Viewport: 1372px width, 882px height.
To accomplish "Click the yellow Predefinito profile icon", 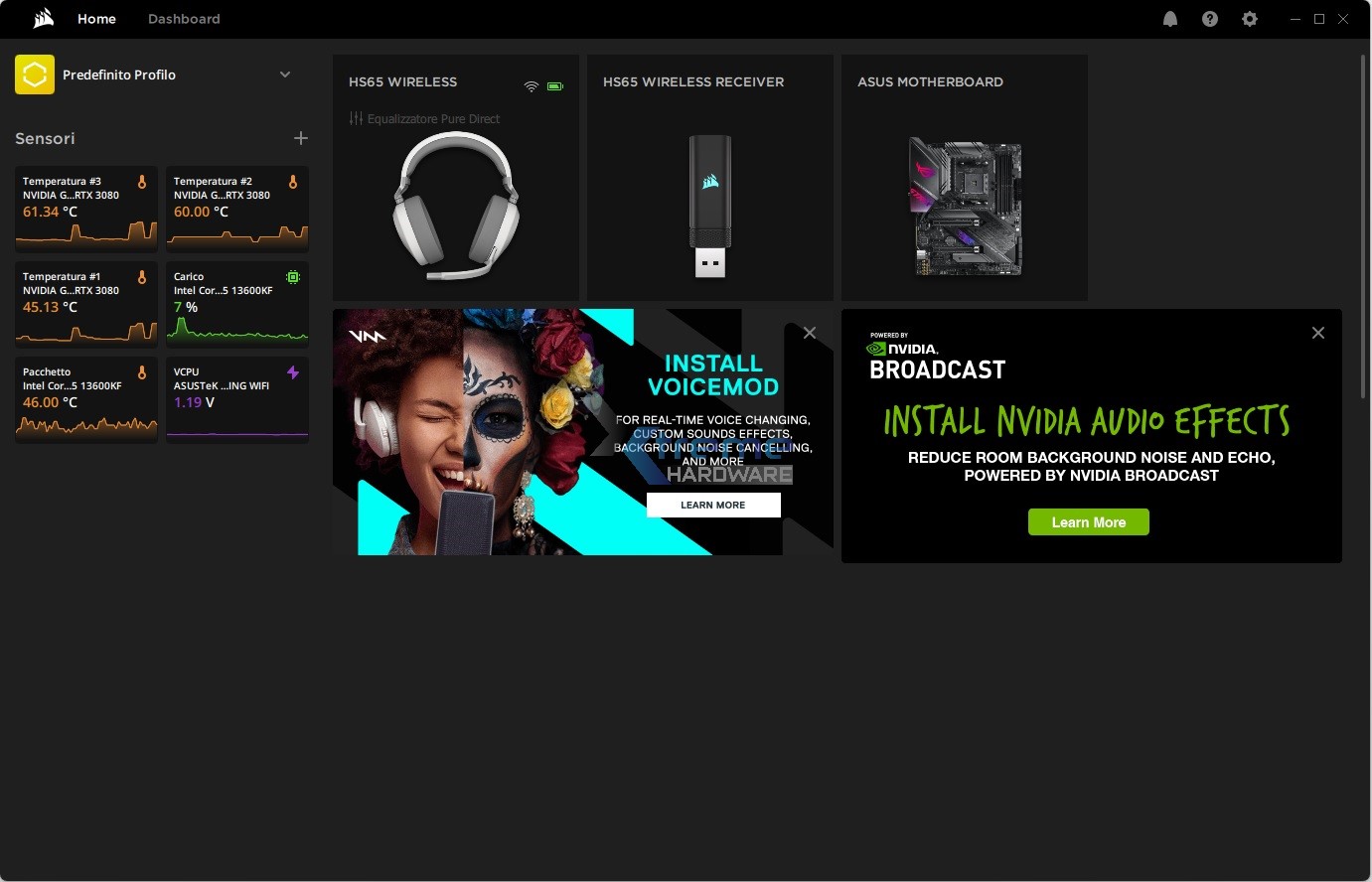I will point(35,74).
